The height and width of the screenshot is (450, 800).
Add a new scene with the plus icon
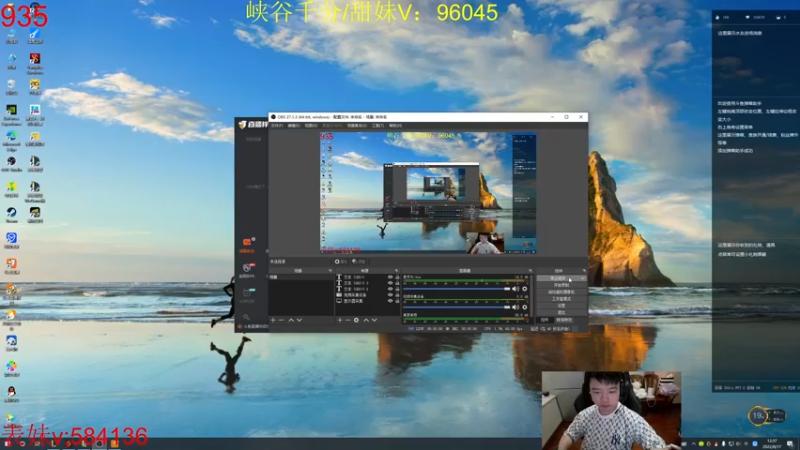coord(273,320)
